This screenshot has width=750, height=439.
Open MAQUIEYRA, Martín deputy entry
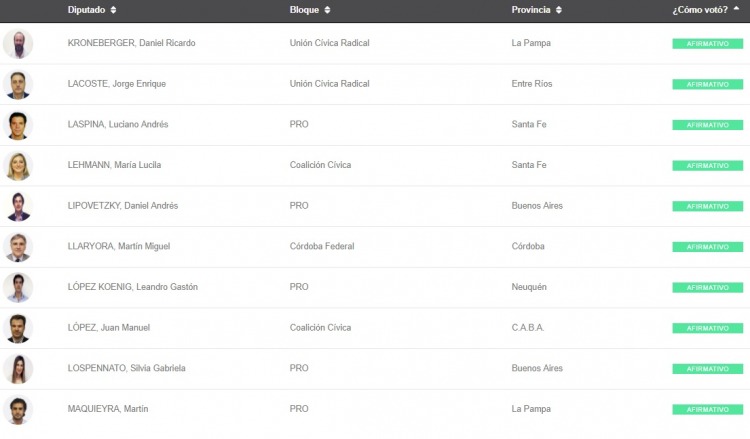point(110,409)
